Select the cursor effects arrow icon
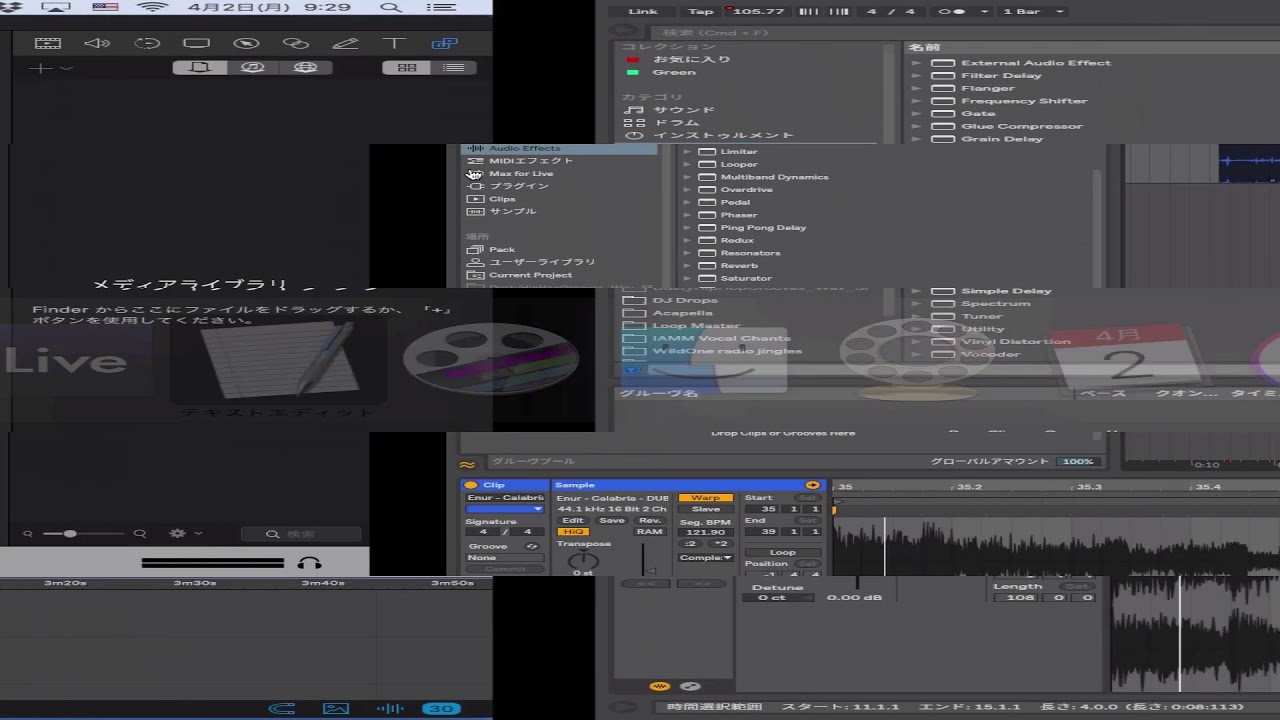1280x720 pixels. pyautogui.click(x=246, y=43)
